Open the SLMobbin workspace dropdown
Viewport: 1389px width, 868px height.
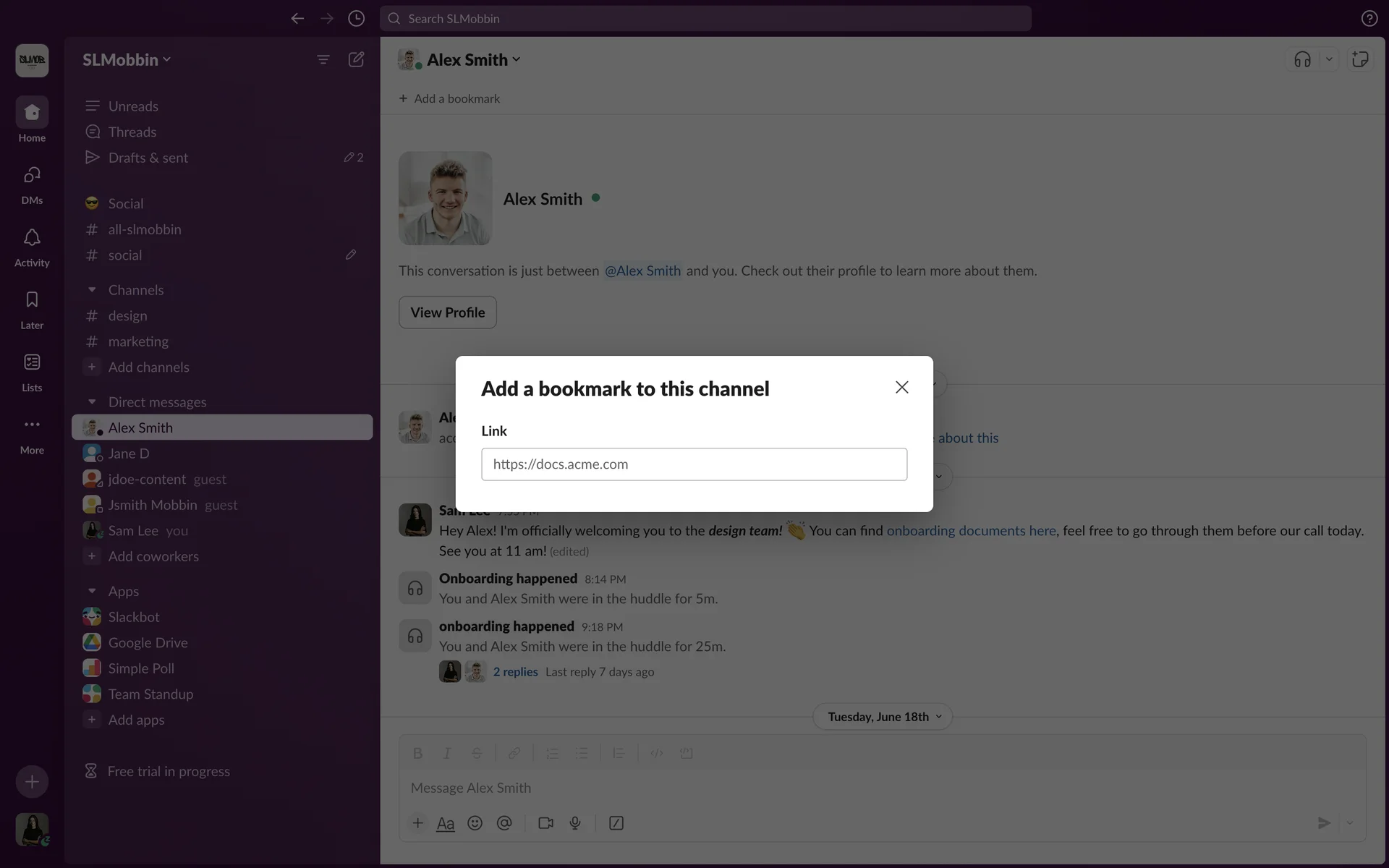pos(127,59)
